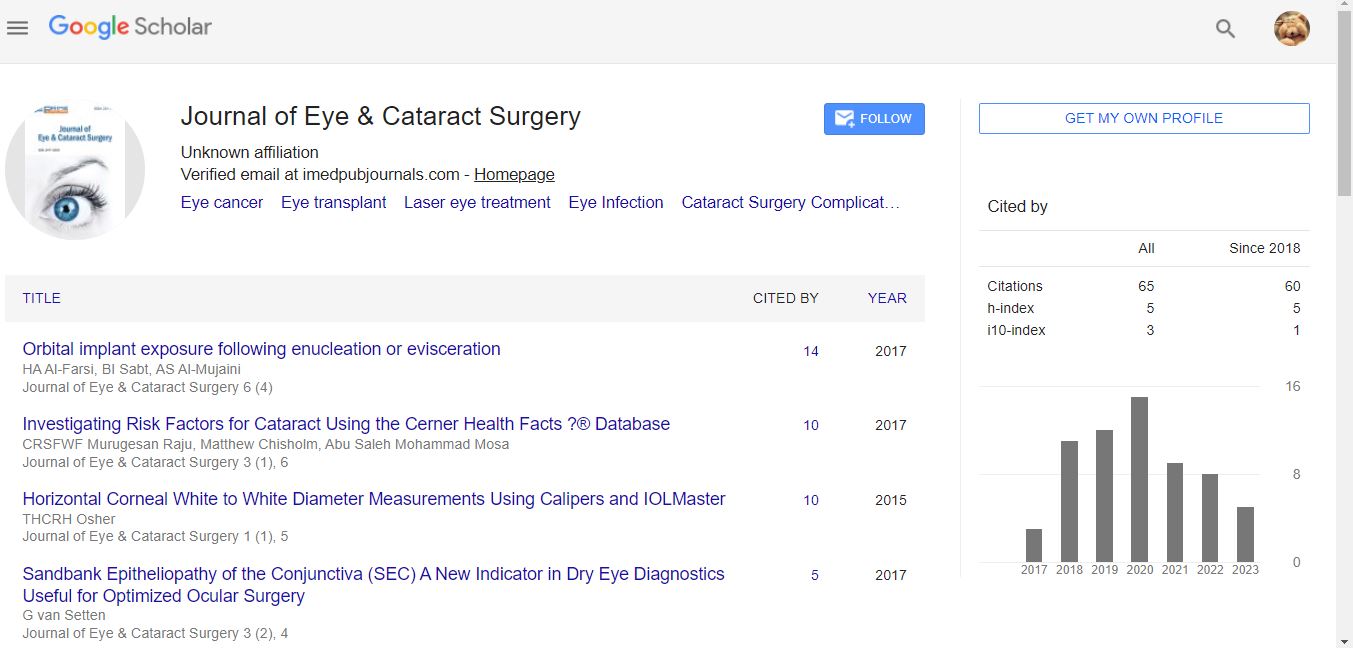Open the search magnifier icon

(x=1225, y=29)
